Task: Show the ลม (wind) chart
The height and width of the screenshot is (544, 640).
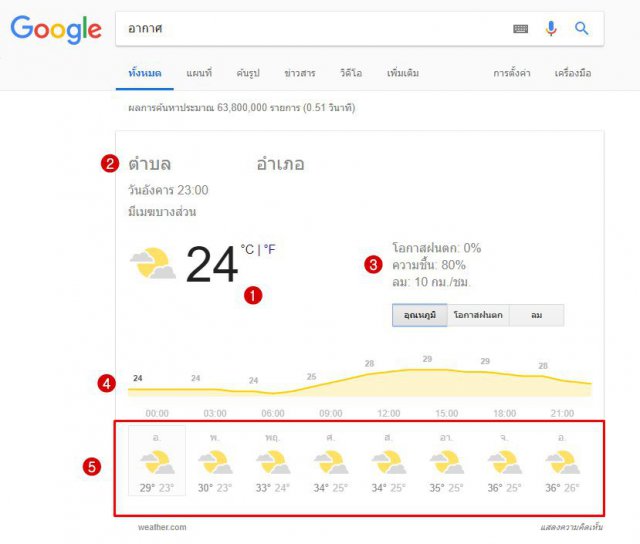Action: 536,316
